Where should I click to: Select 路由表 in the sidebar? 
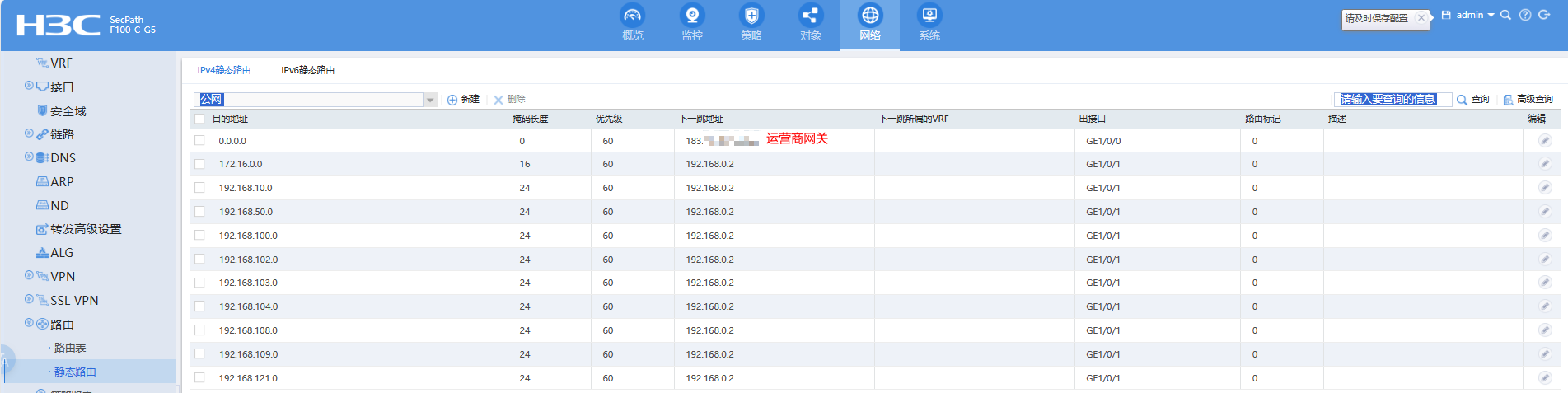(70, 348)
